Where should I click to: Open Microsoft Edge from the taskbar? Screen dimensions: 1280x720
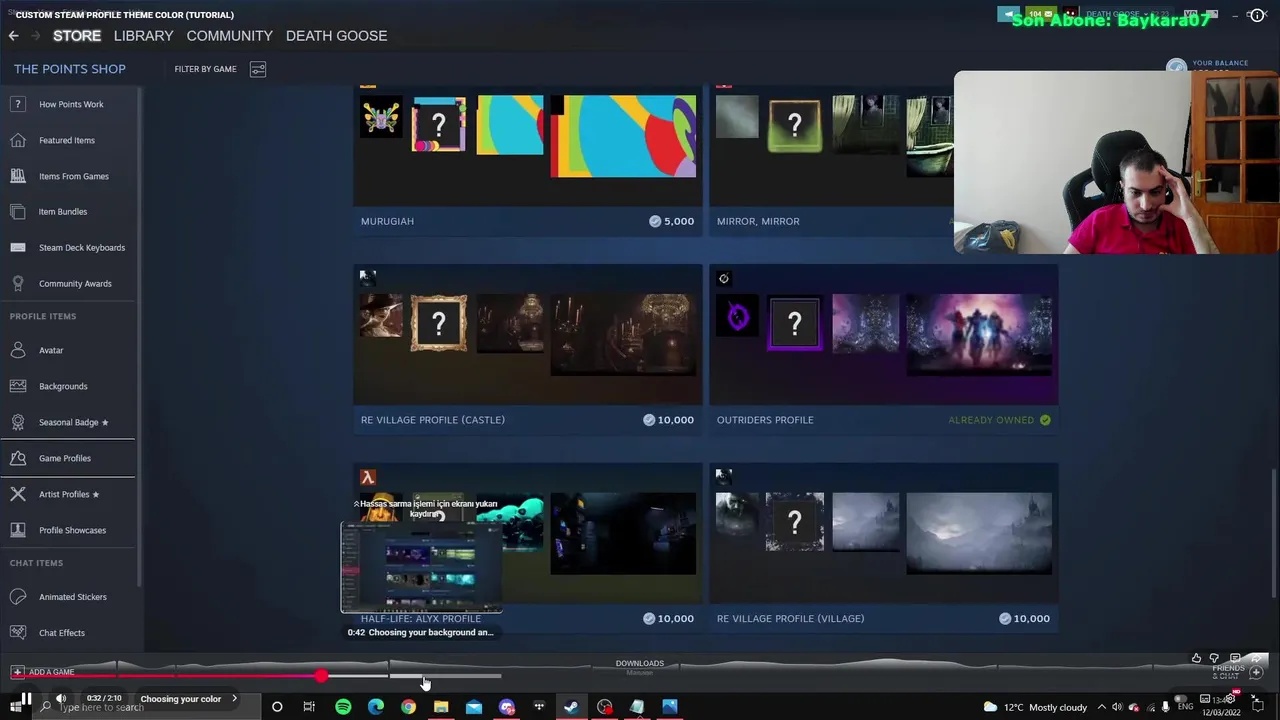pos(376,707)
